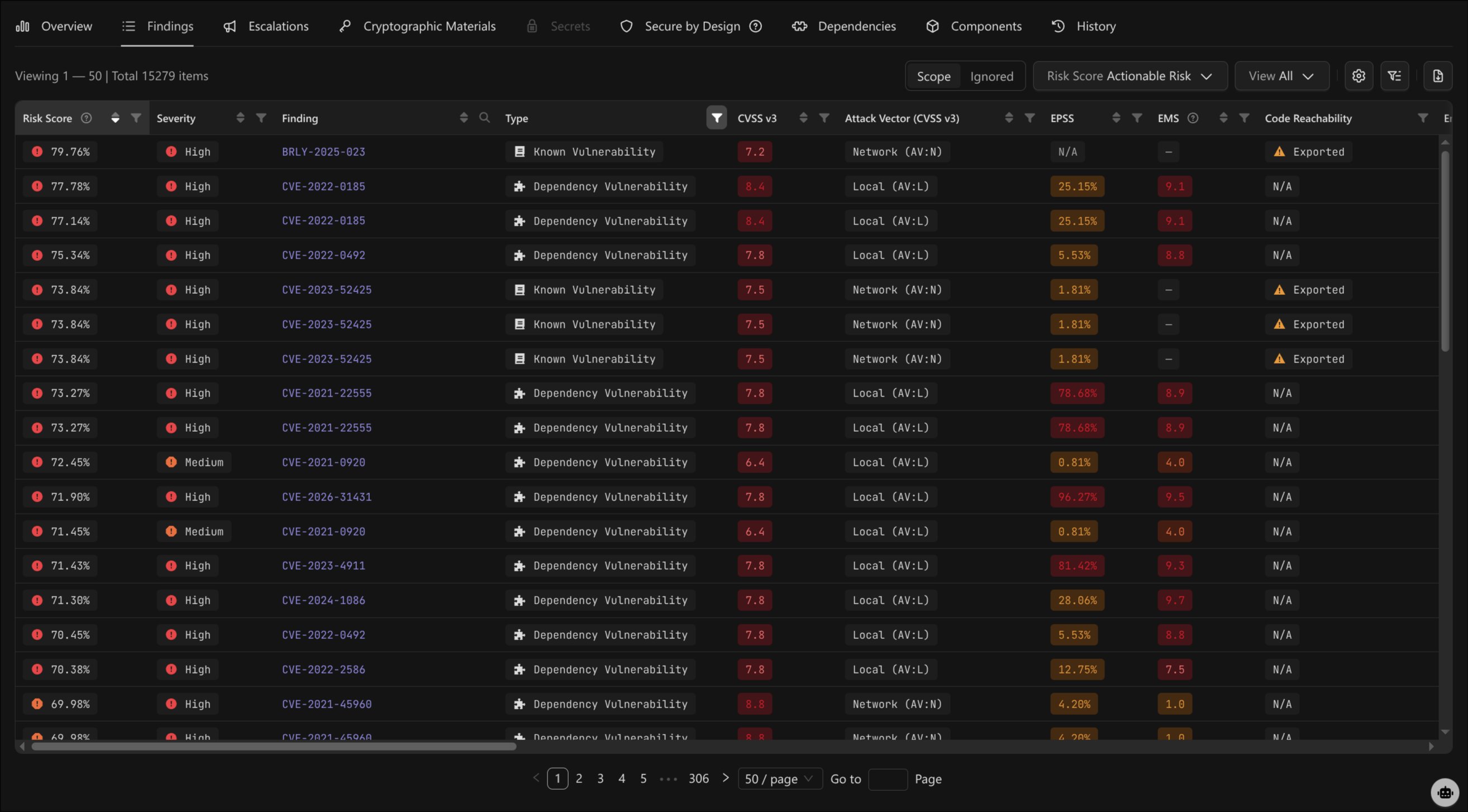Open finding CVE-2023-4911
Image resolution: width=1468 pixels, height=812 pixels.
[x=323, y=566]
